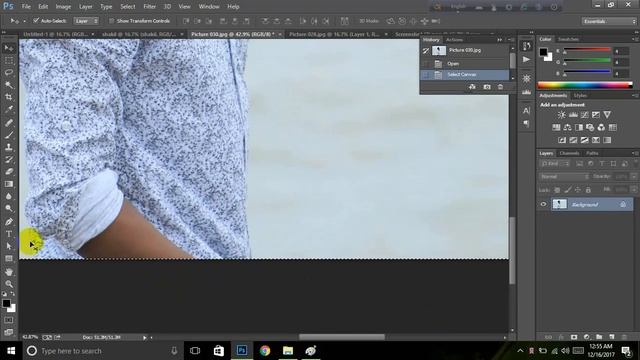Select the Clone Stamp tool

click(x=9, y=147)
